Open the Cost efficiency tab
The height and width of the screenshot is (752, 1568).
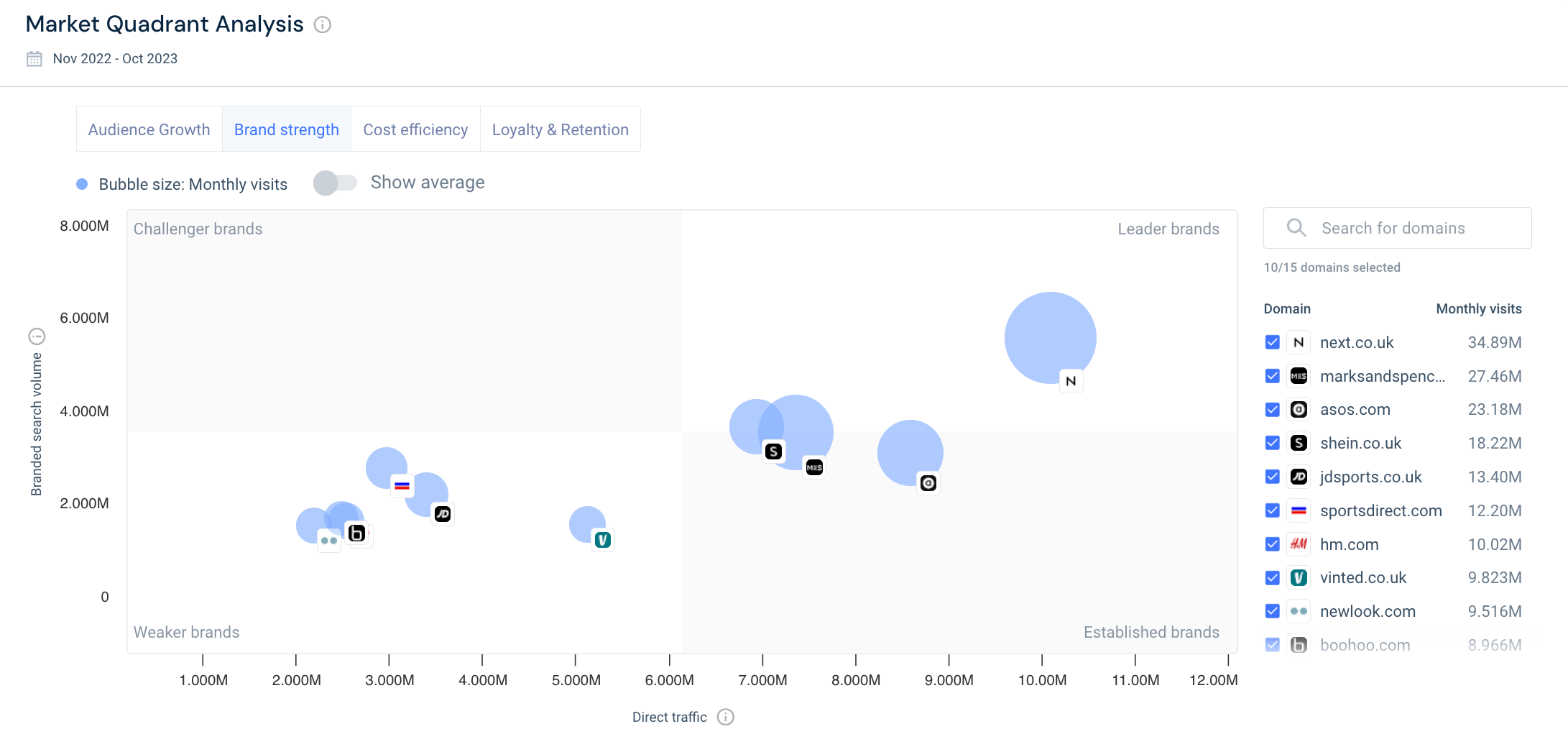tap(415, 129)
